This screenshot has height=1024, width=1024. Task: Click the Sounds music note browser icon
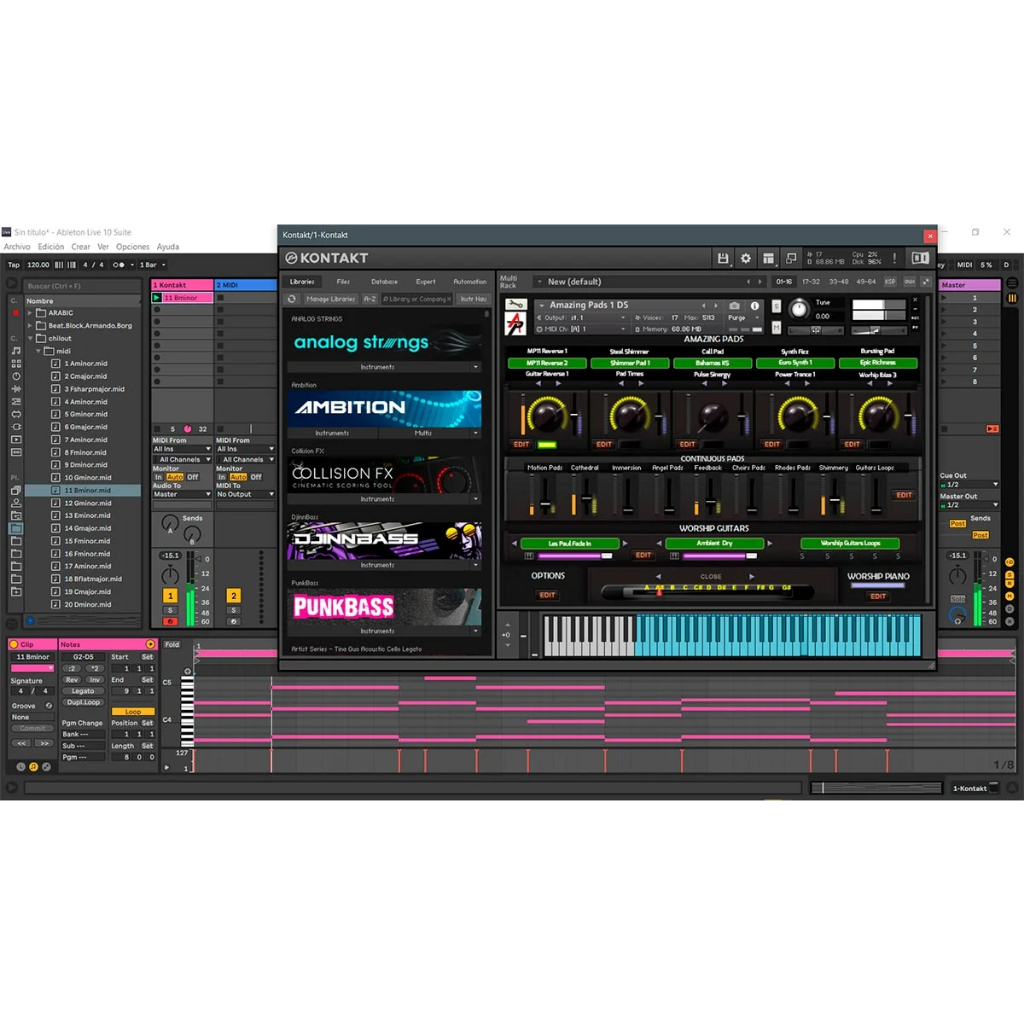click(x=16, y=351)
